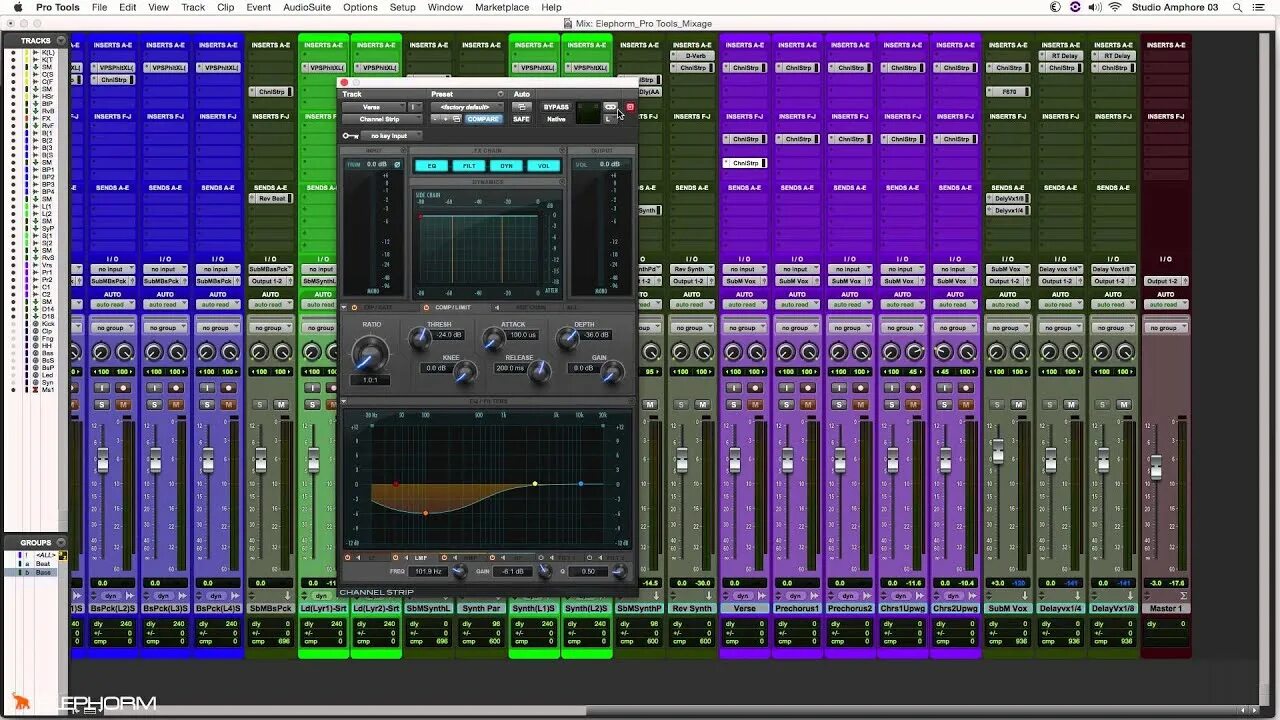The height and width of the screenshot is (720, 1280).
Task: Click the plug-in settings copy icon under Auto
Action: (521, 107)
